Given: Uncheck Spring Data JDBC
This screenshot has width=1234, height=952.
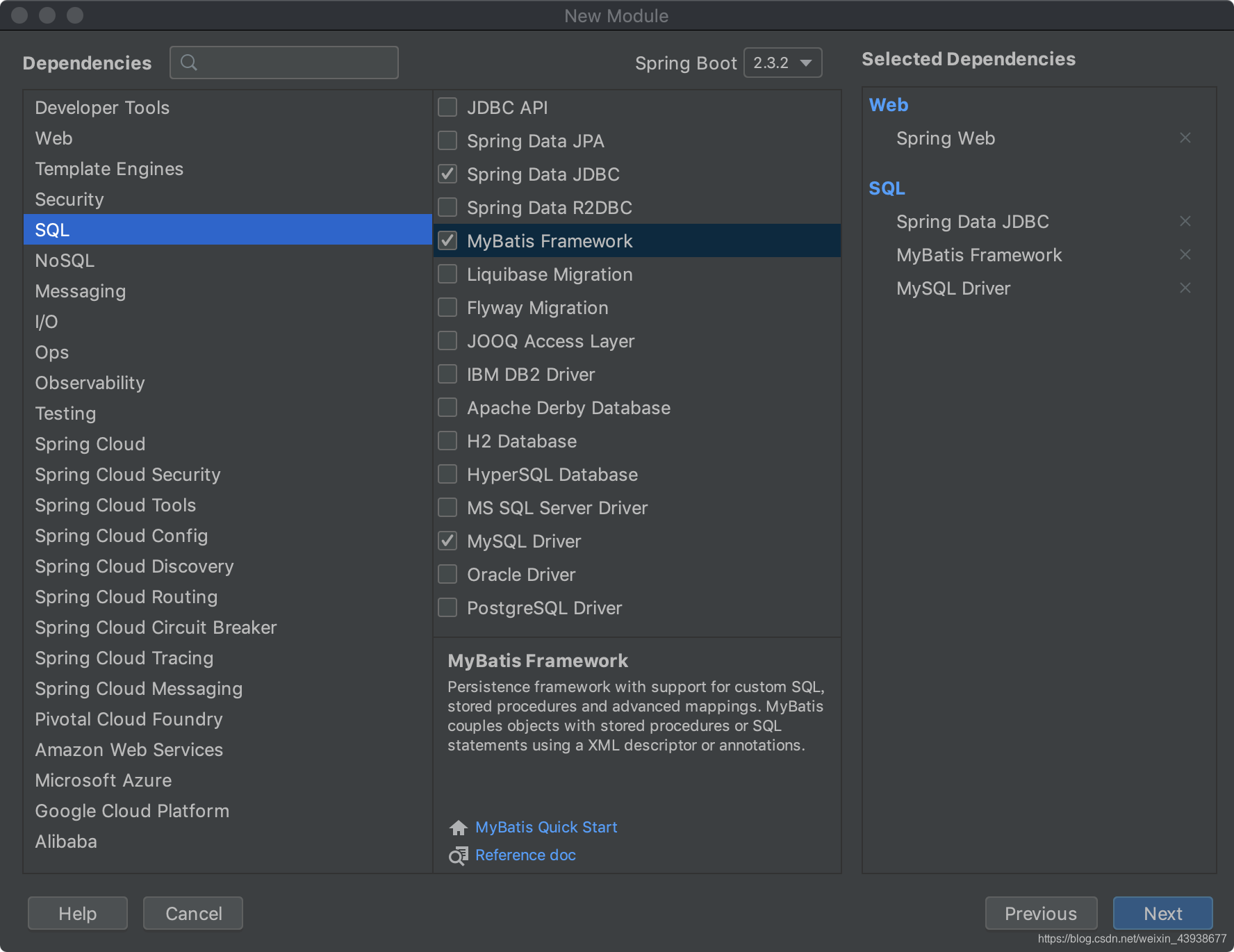Looking at the screenshot, I should click(447, 174).
